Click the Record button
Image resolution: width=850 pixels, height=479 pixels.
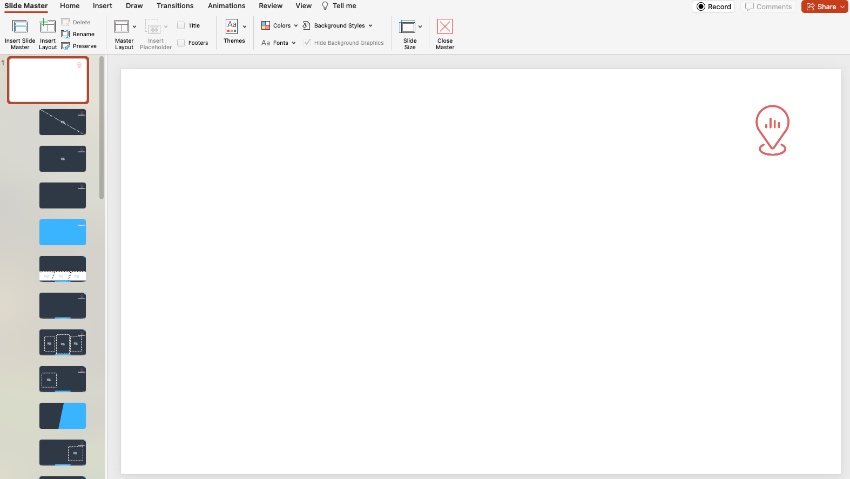(x=714, y=7)
